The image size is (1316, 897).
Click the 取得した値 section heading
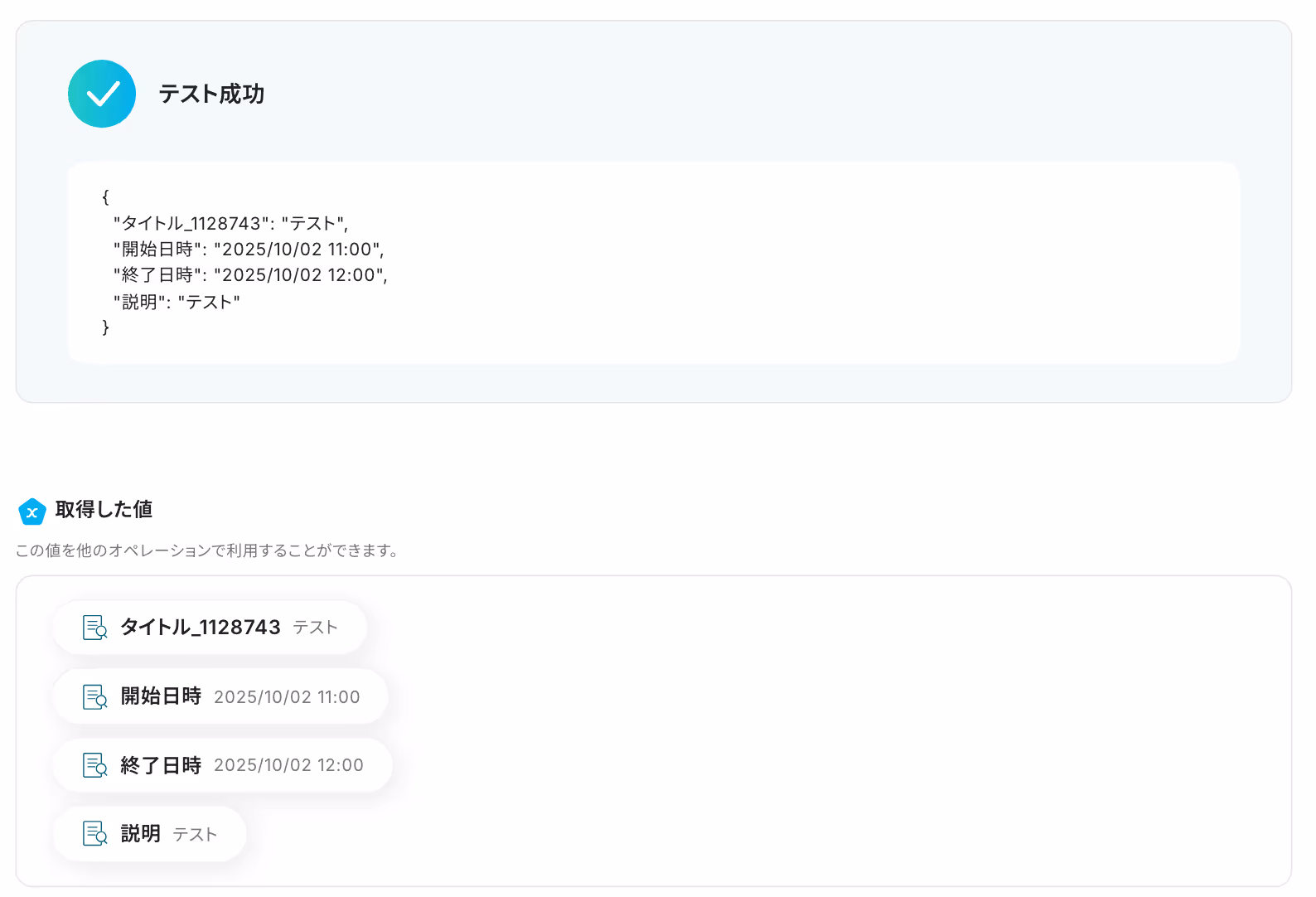coord(104,509)
